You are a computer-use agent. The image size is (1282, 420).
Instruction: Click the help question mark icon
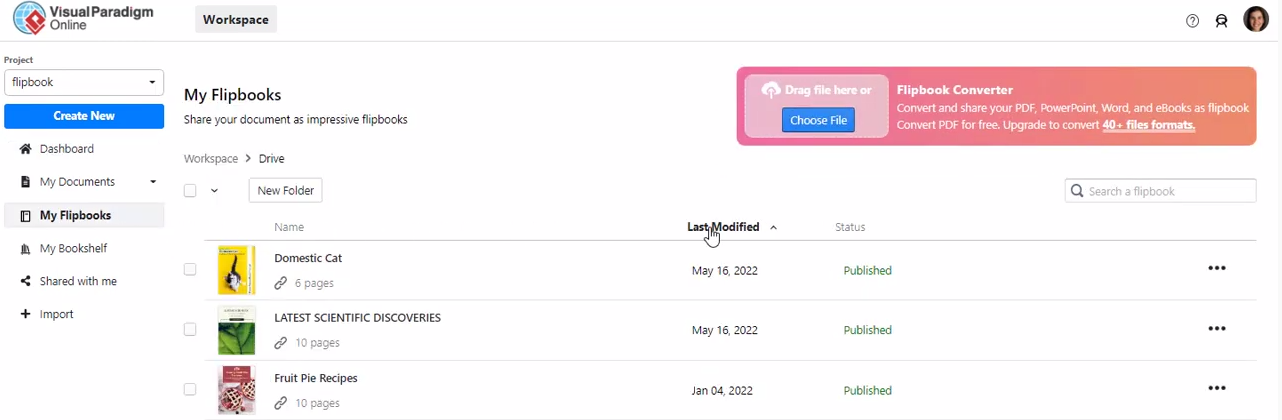pyautogui.click(x=1192, y=21)
